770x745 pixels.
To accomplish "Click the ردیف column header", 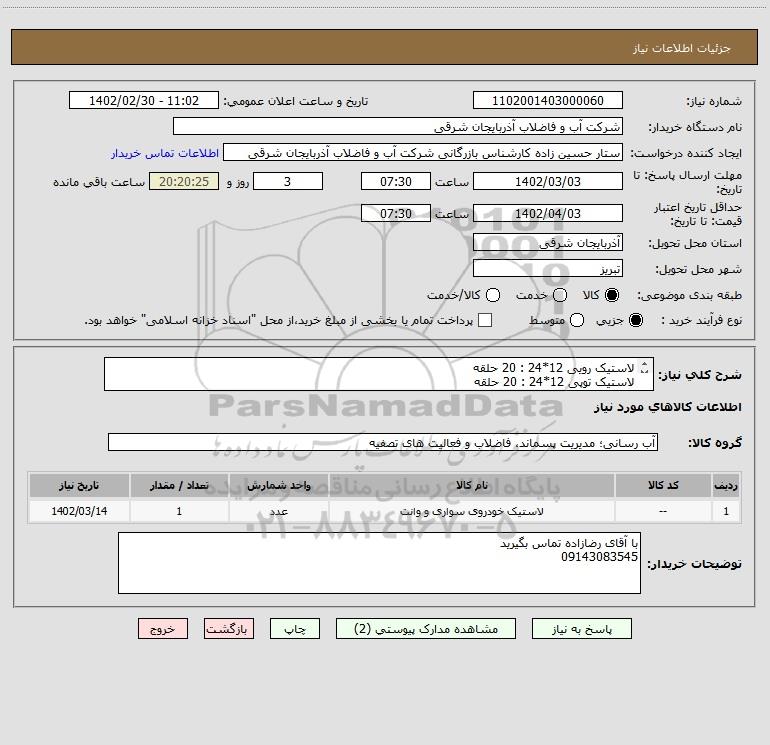I will click(x=726, y=485).
